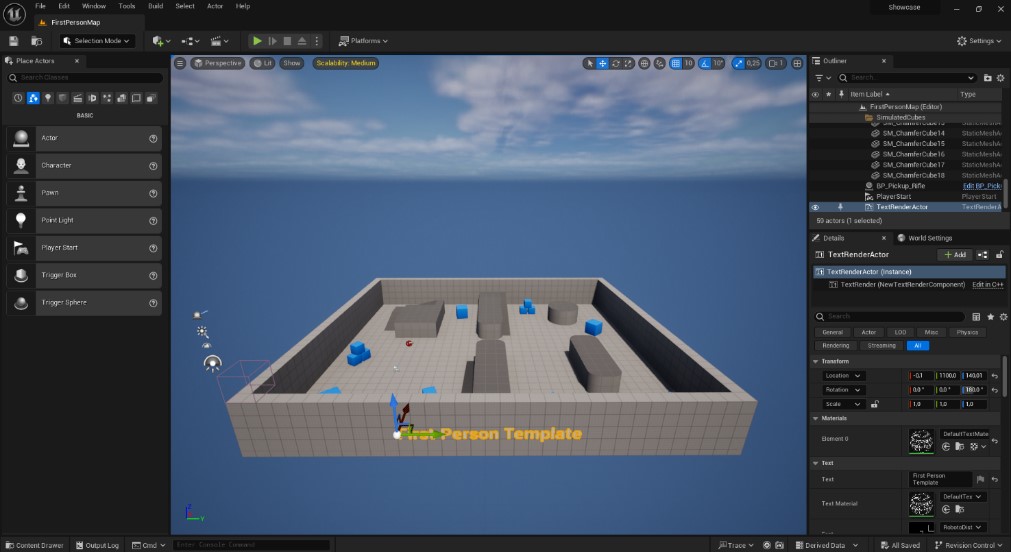
Task: Show Recently Placed actors category
Action: coord(18,98)
